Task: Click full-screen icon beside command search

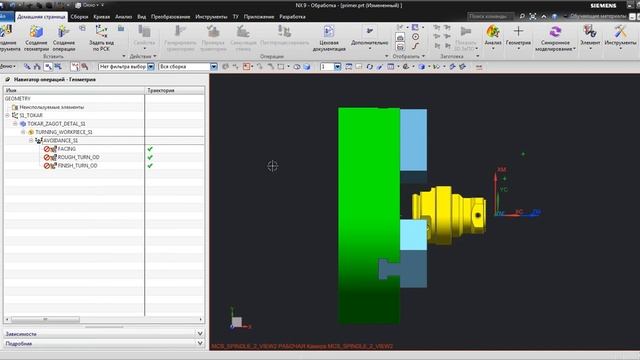Action: (x=533, y=16)
